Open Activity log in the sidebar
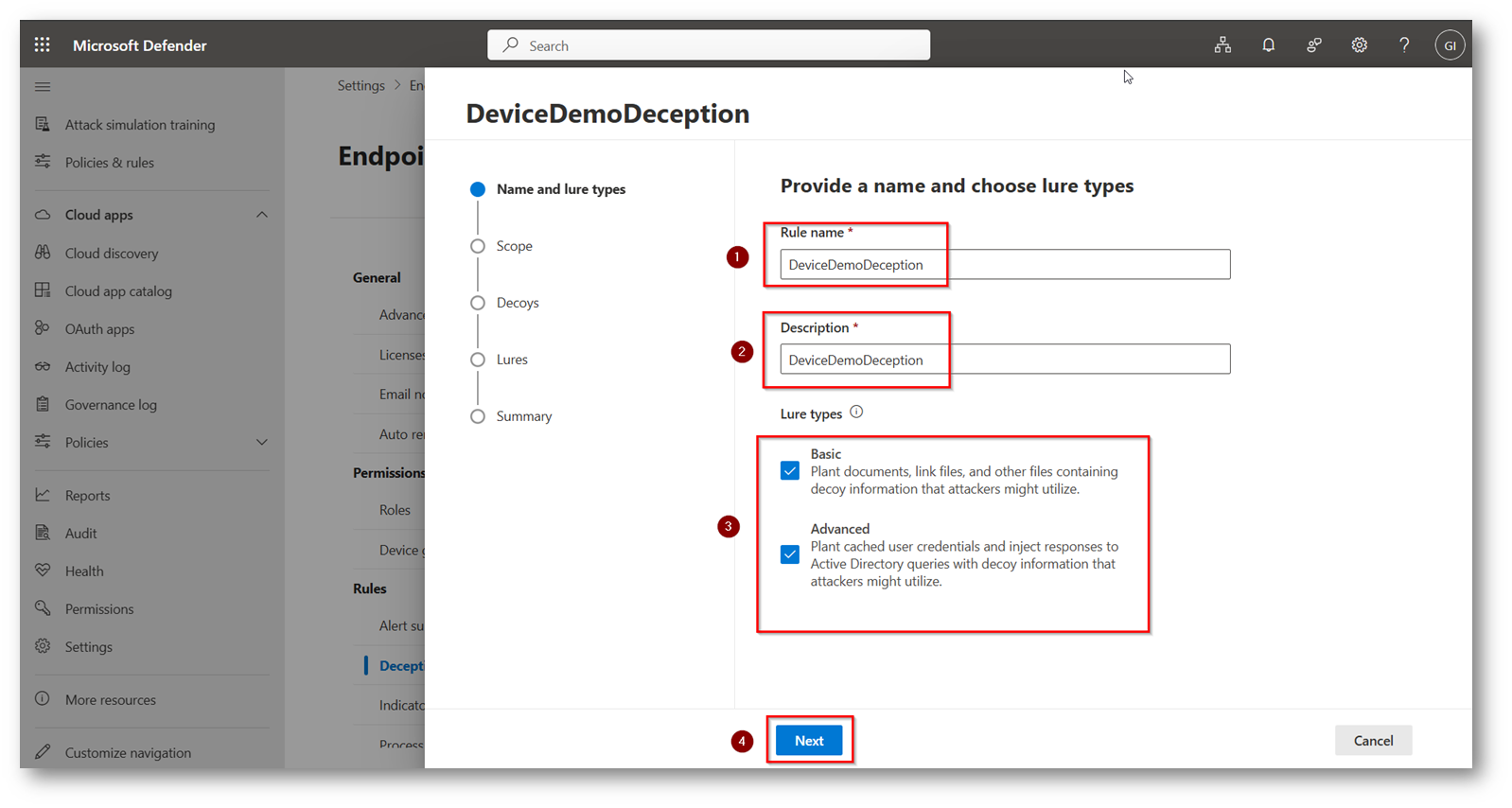 click(97, 366)
